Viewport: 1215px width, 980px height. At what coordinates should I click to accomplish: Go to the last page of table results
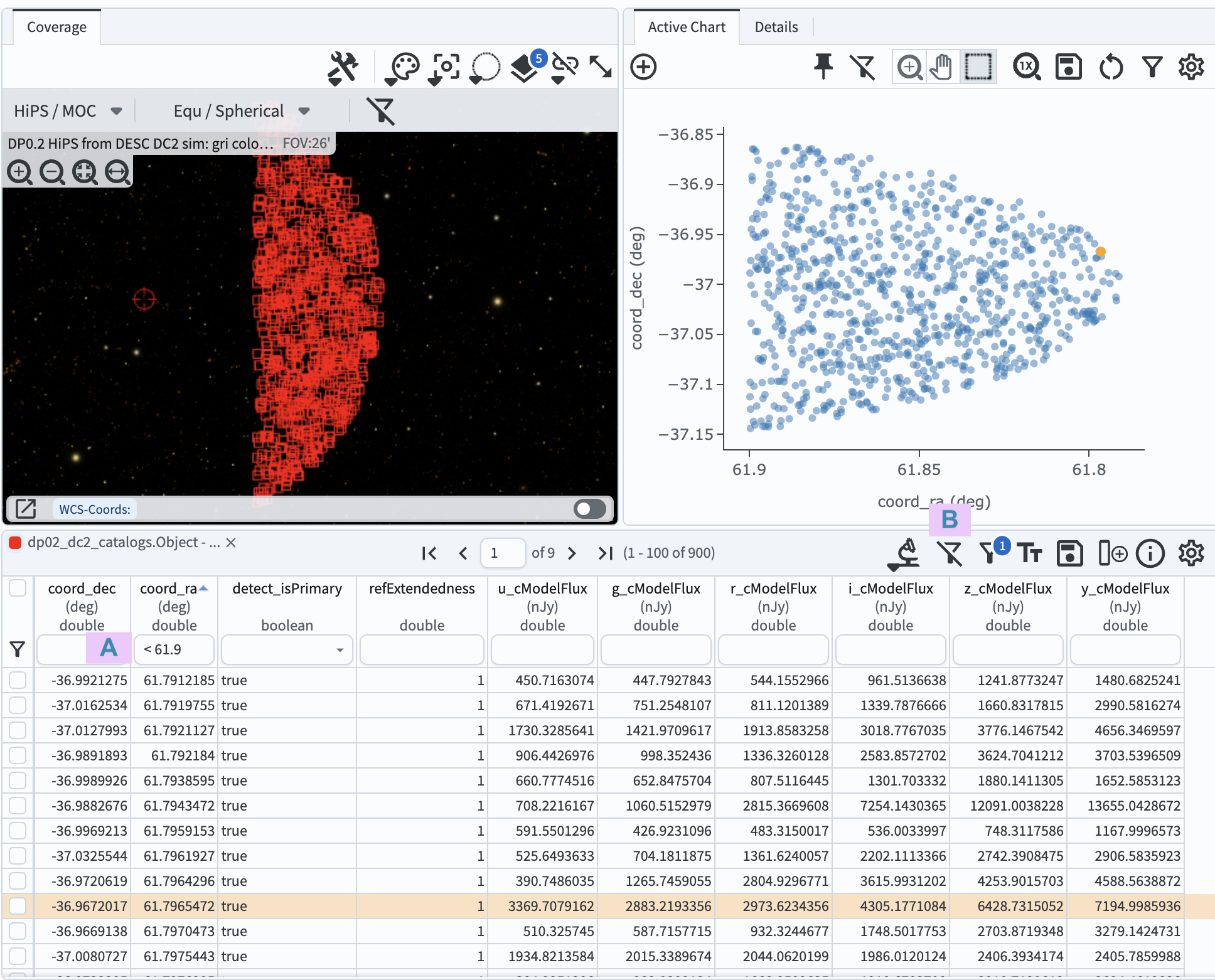click(604, 553)
